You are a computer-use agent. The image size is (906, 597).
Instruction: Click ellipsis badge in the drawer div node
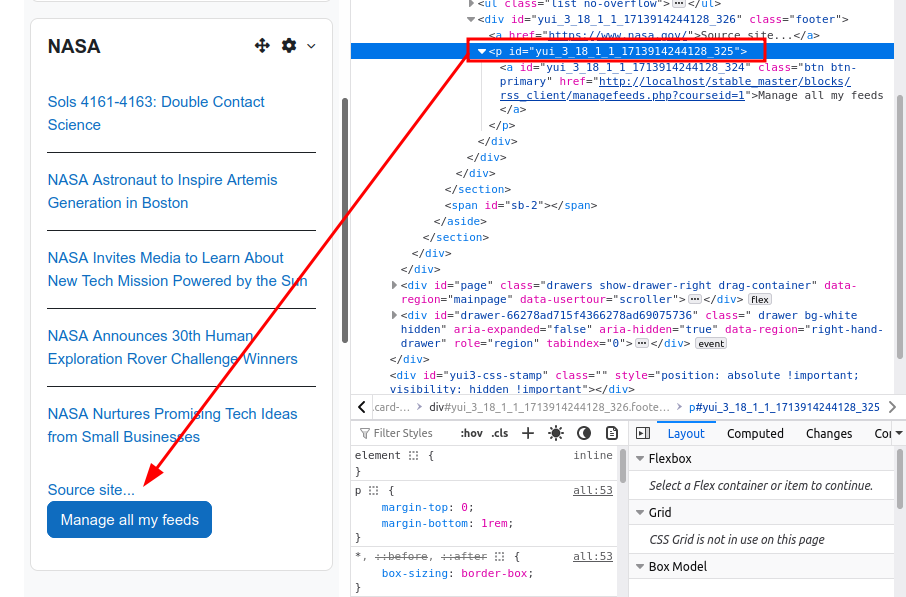coord(642,343)
